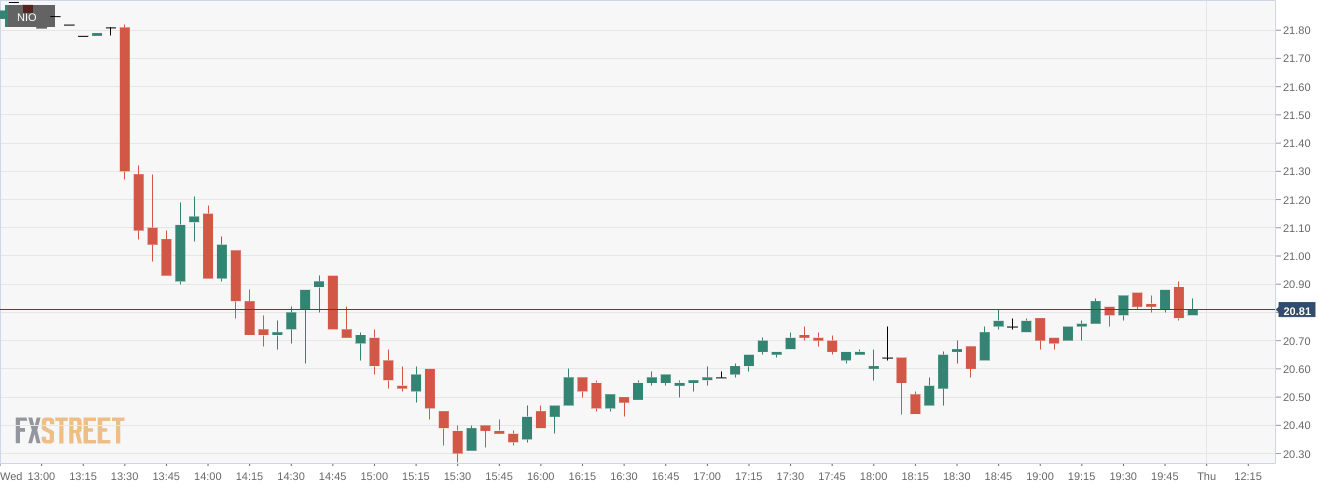
Task: Click the FXStreet logo watermark
Action: click(70, 431)
